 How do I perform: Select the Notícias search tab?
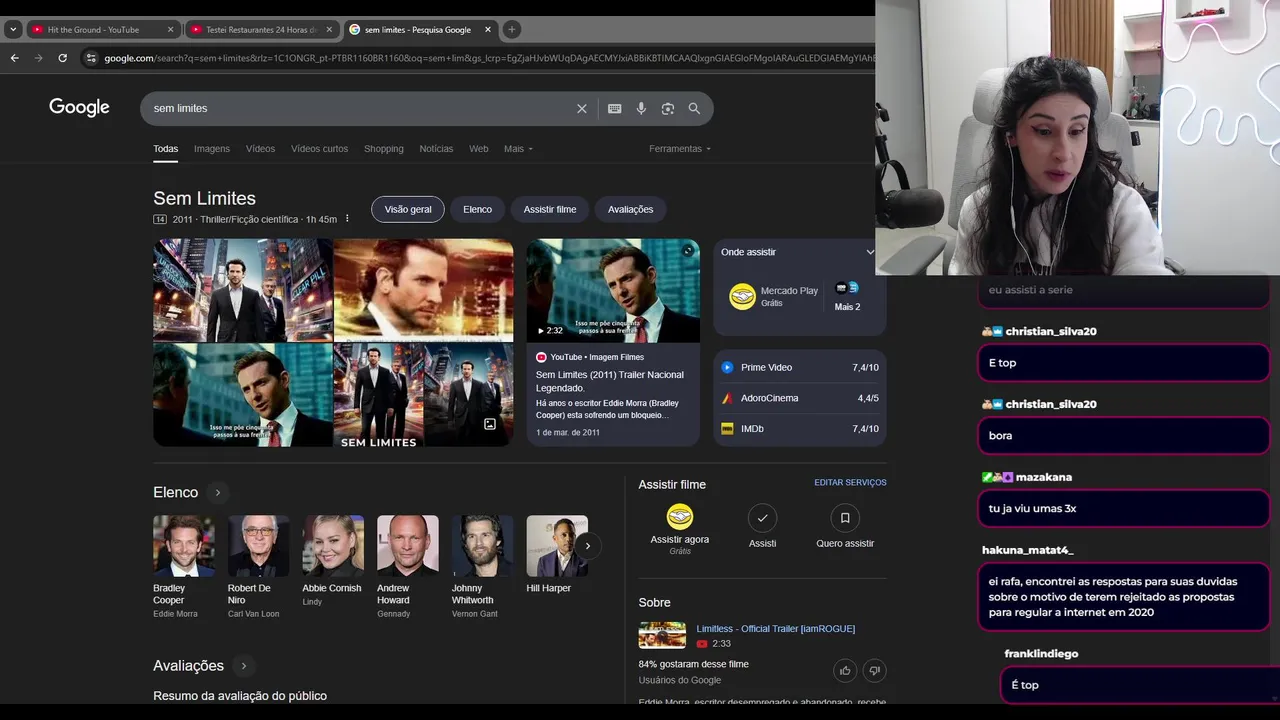point(436,149)
